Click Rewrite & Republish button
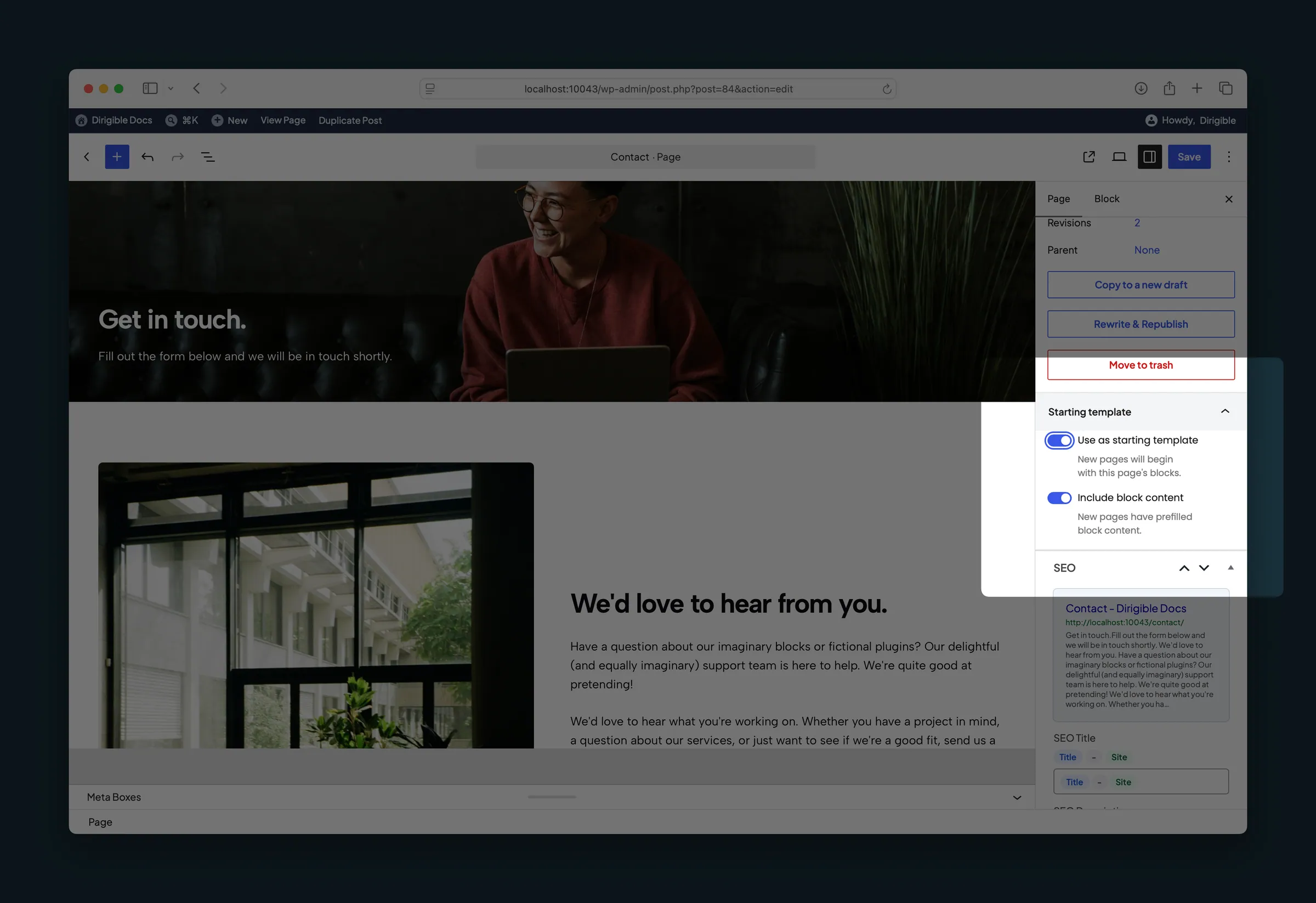 click(x=1141, y=324)
